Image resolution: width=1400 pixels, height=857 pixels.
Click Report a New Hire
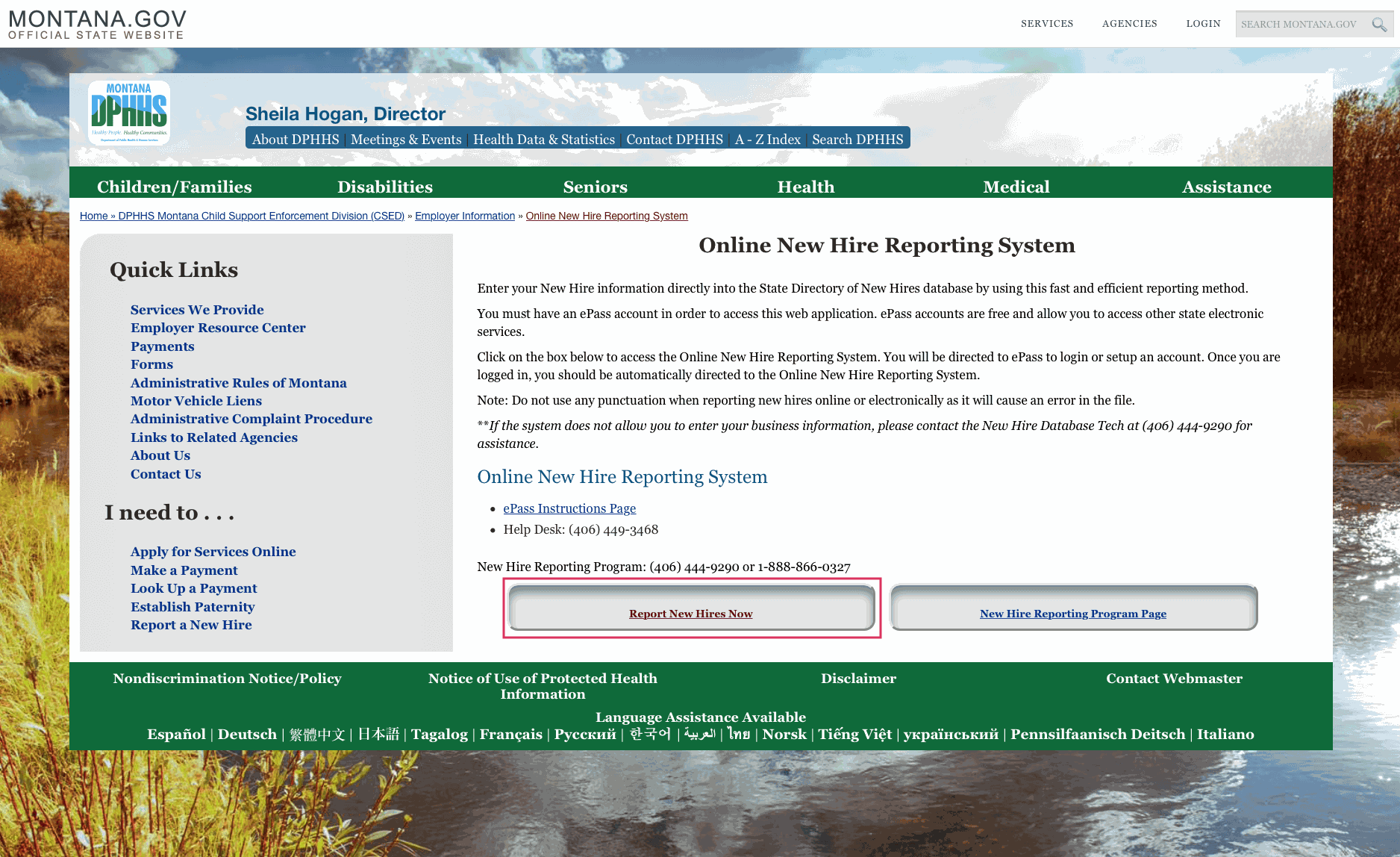[191, 625]
